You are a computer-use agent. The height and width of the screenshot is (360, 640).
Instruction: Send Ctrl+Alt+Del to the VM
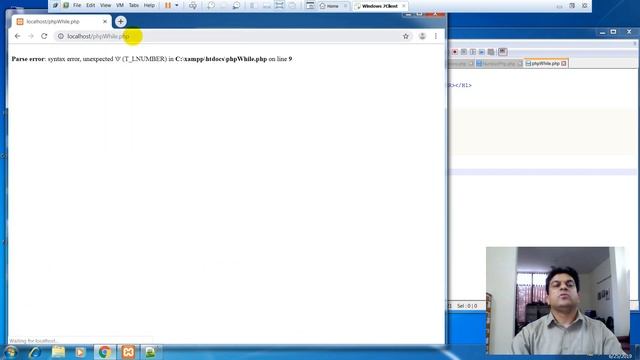coord(193,5)
